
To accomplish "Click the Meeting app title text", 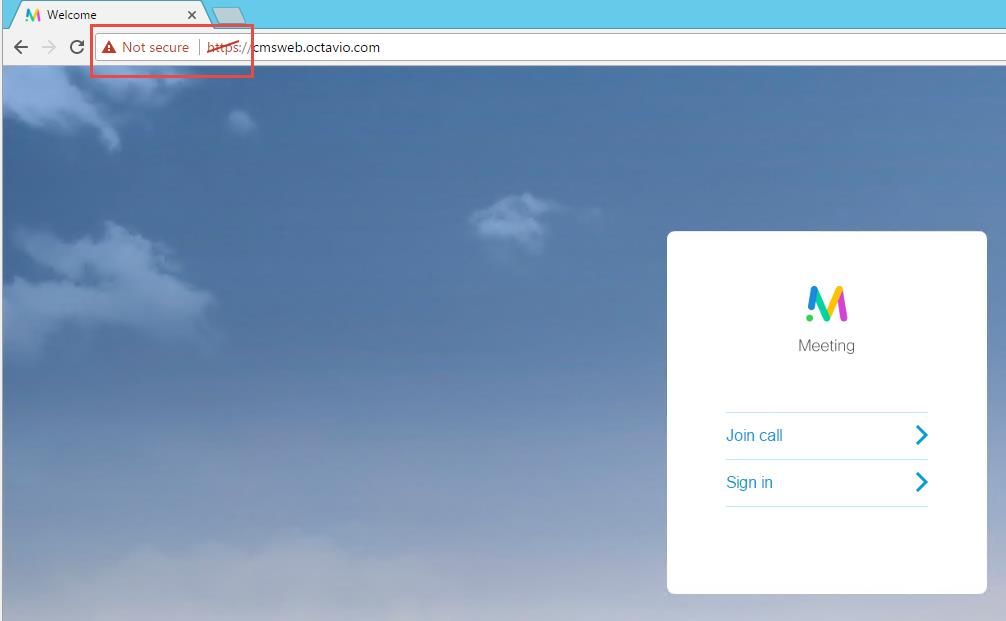I will (826, 346).
